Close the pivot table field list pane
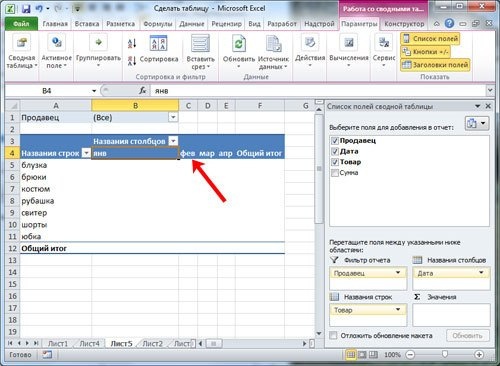This screenshot has width=500, height=366. (488, 106)
